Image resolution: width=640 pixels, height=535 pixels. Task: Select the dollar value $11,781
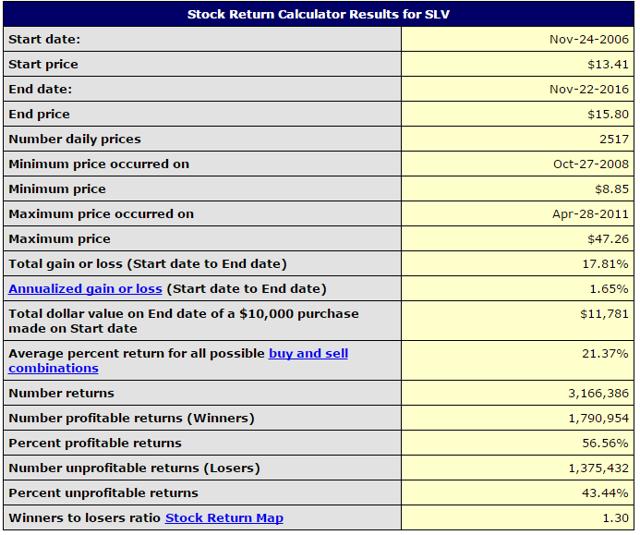[604, 314]
